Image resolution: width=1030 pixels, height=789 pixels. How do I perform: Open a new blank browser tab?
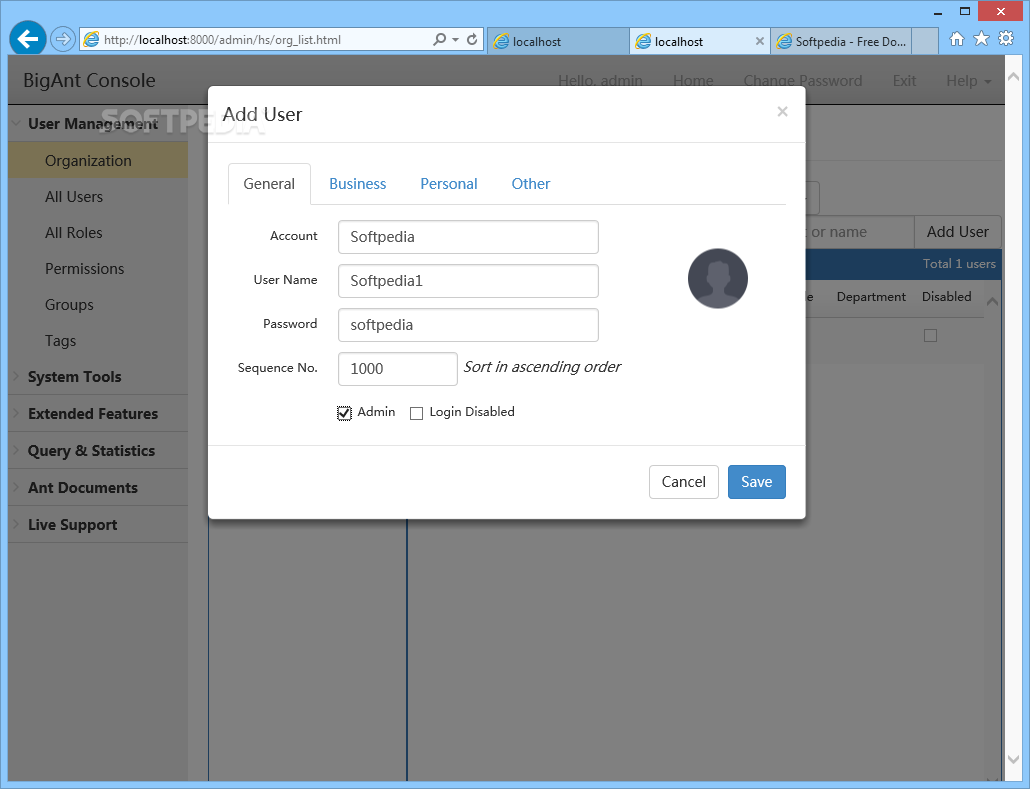point(925,41)
